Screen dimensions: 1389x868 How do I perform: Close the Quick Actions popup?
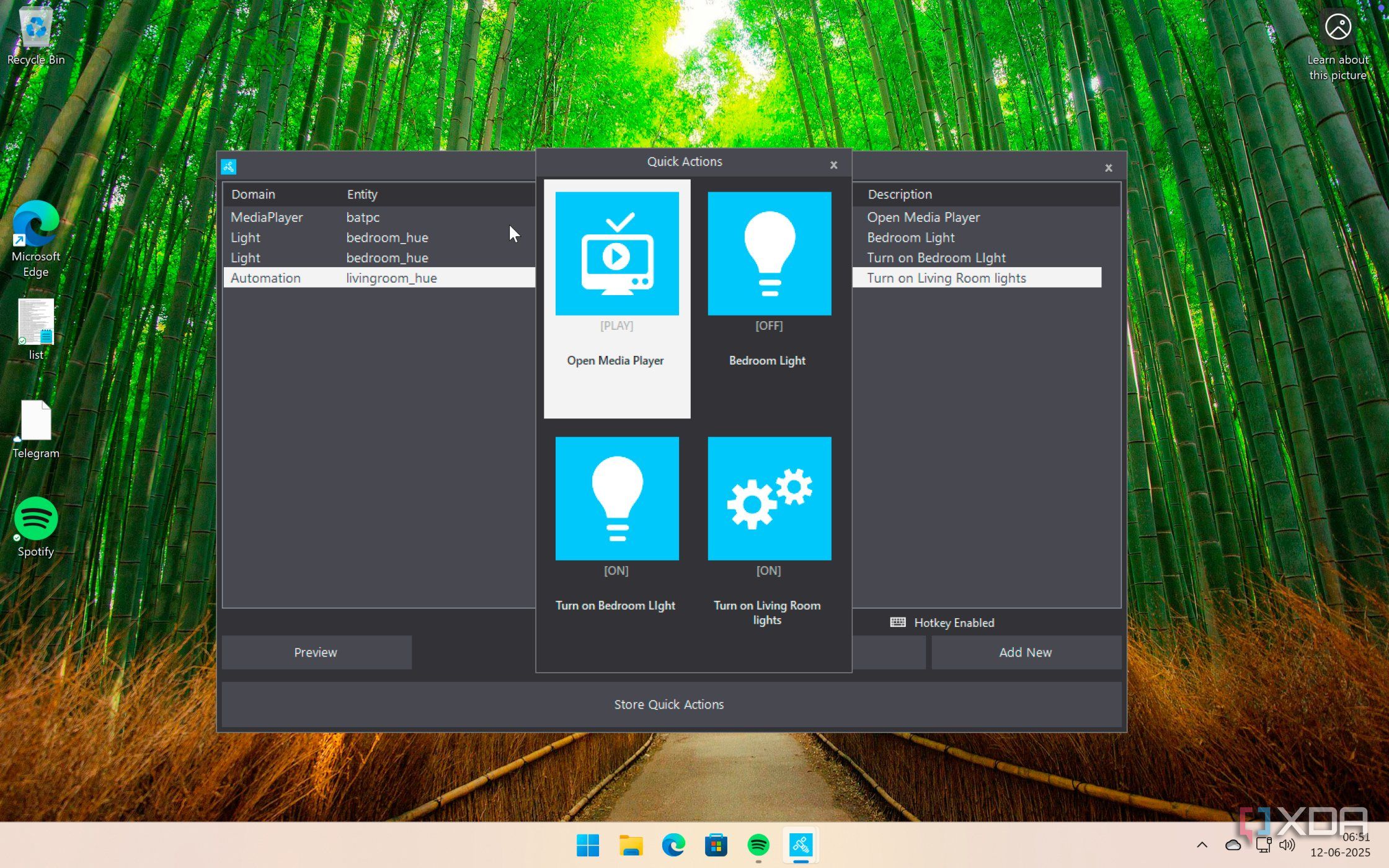tap(833, 165)
